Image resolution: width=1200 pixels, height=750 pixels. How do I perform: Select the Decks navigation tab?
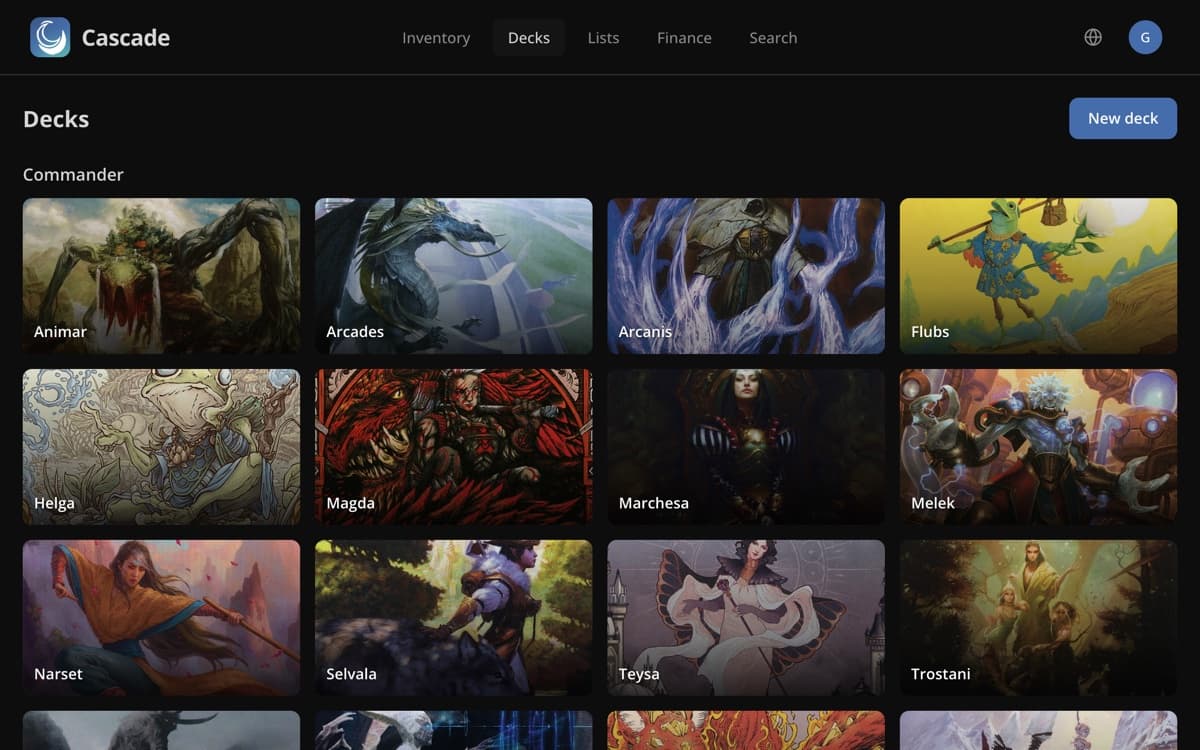tap(528, 38)
